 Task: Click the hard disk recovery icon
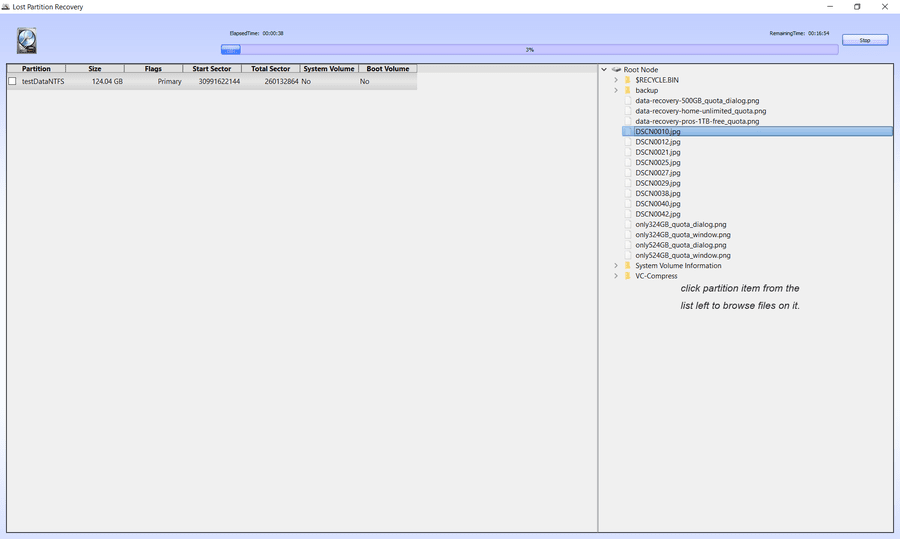pyautogui.click(x=26, y=41)
